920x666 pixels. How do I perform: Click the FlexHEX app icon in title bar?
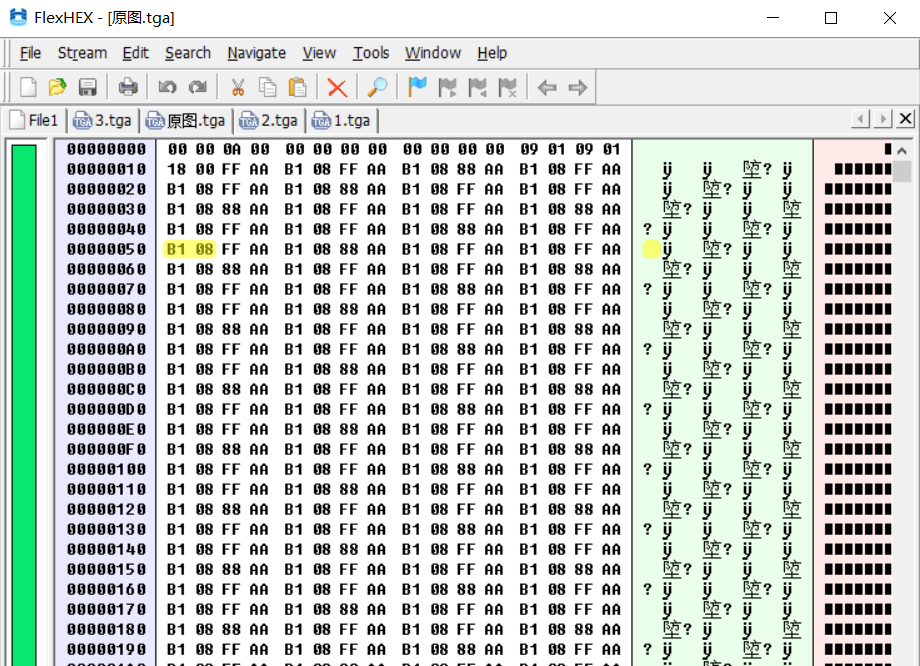point(18,17)
